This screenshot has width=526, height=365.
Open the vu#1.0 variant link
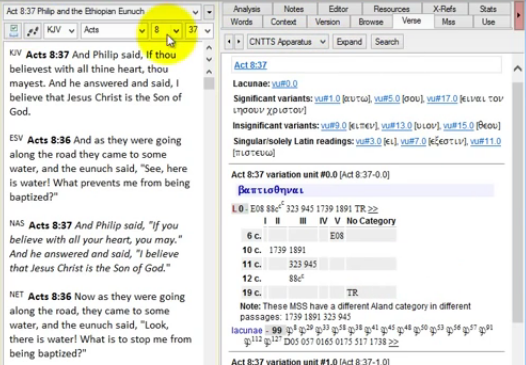327,99
